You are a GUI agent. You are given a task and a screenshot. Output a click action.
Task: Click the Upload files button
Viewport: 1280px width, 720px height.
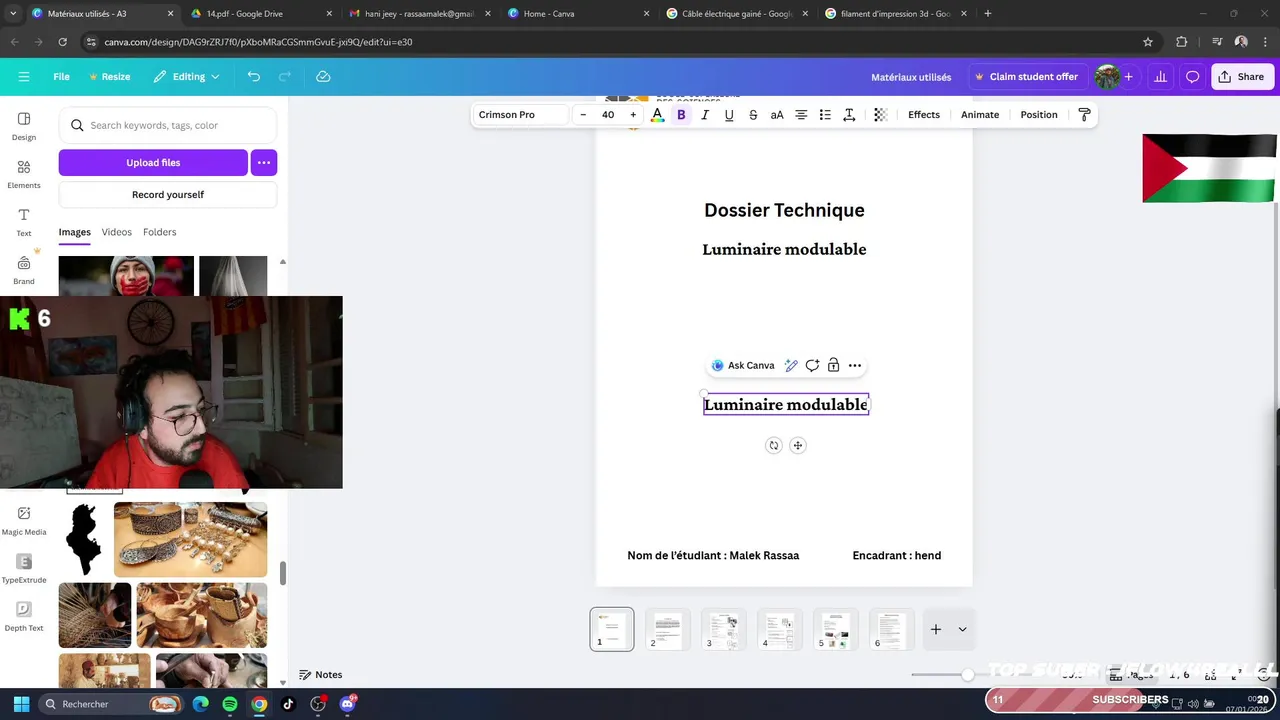point(153,162)
